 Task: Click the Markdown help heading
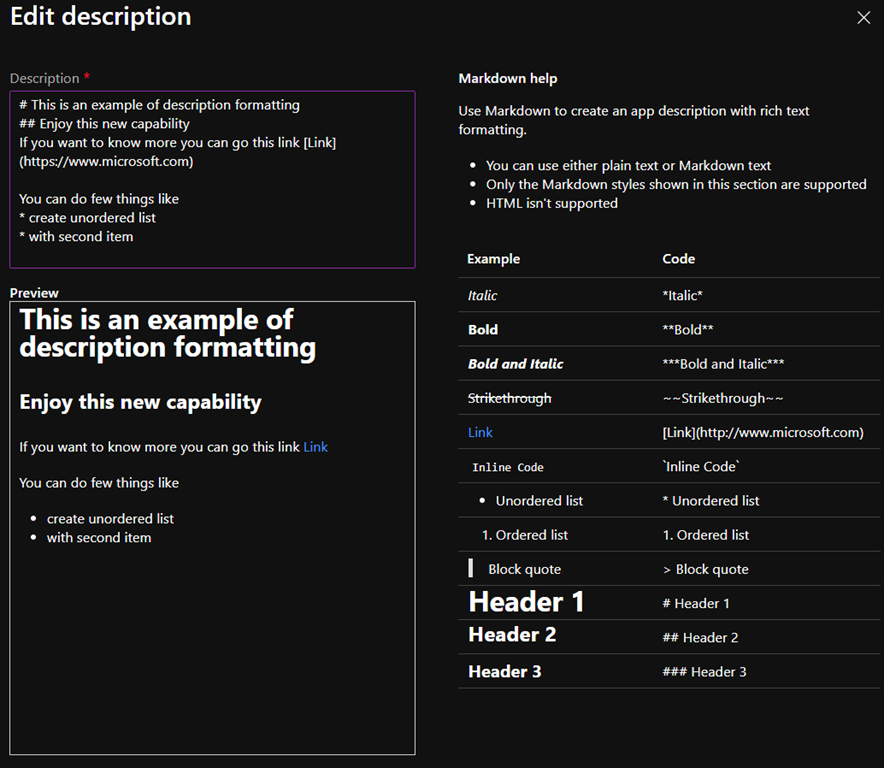[x=508, y=78]
